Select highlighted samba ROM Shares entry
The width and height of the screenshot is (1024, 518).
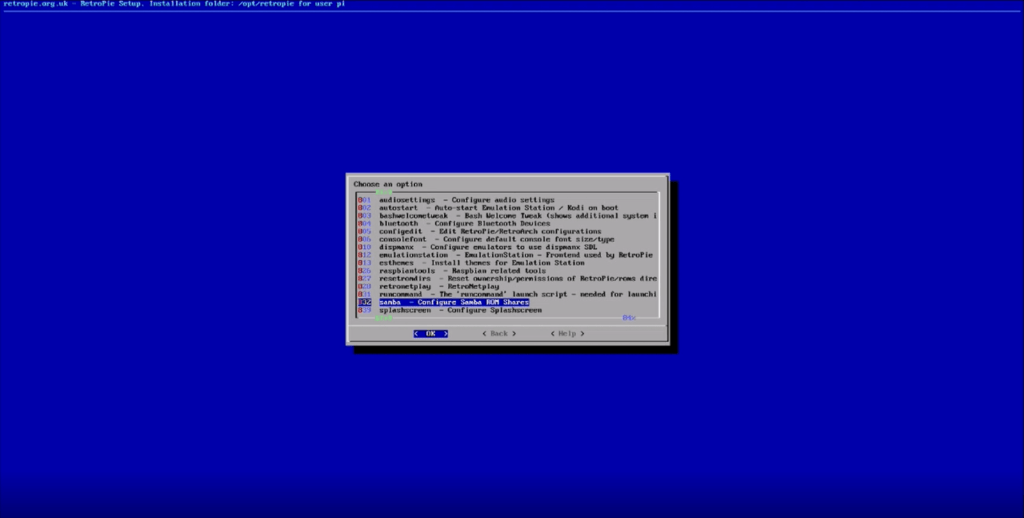[x=443, y=302]
